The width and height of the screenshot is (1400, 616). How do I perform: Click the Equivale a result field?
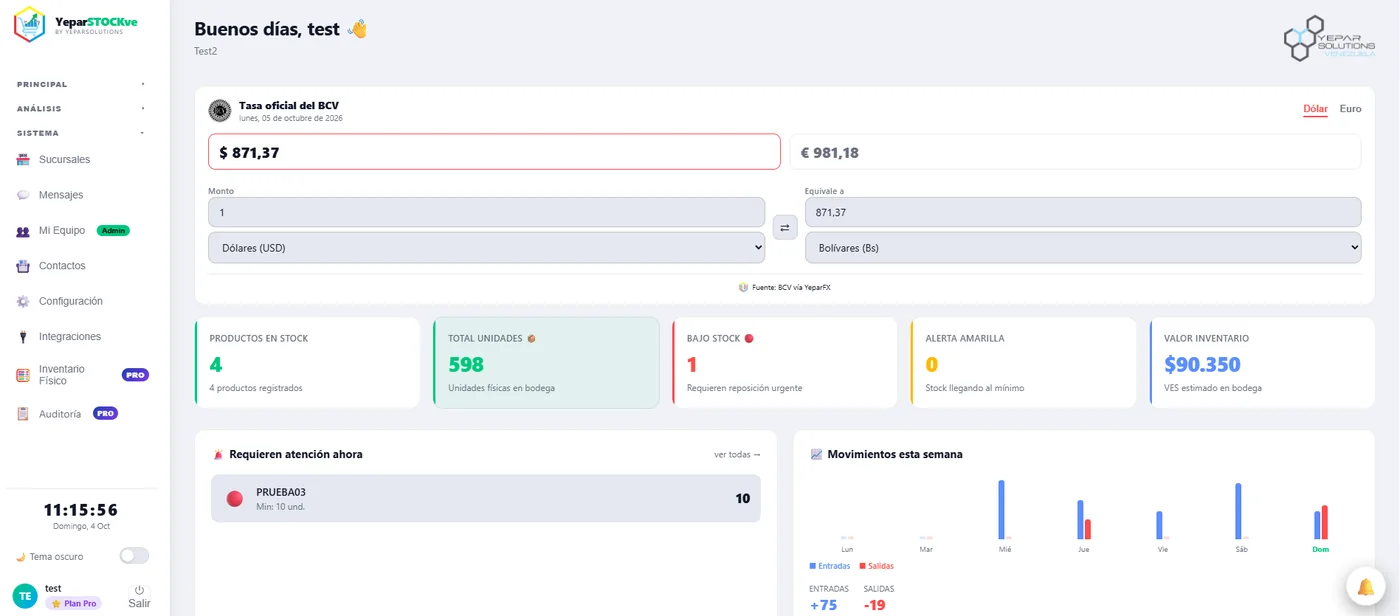click(x=1083, y=212)
